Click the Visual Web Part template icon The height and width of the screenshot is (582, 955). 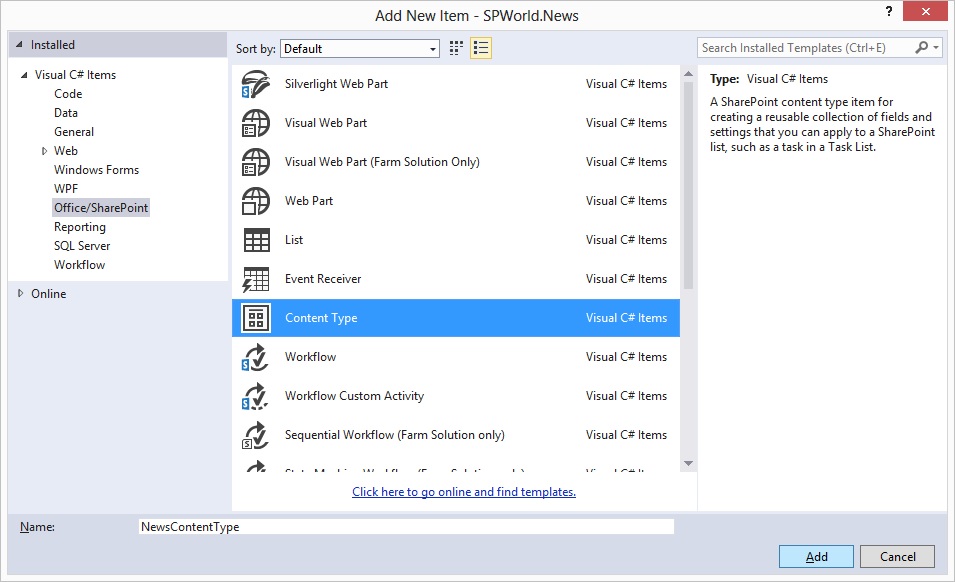[x=256, y=123]
